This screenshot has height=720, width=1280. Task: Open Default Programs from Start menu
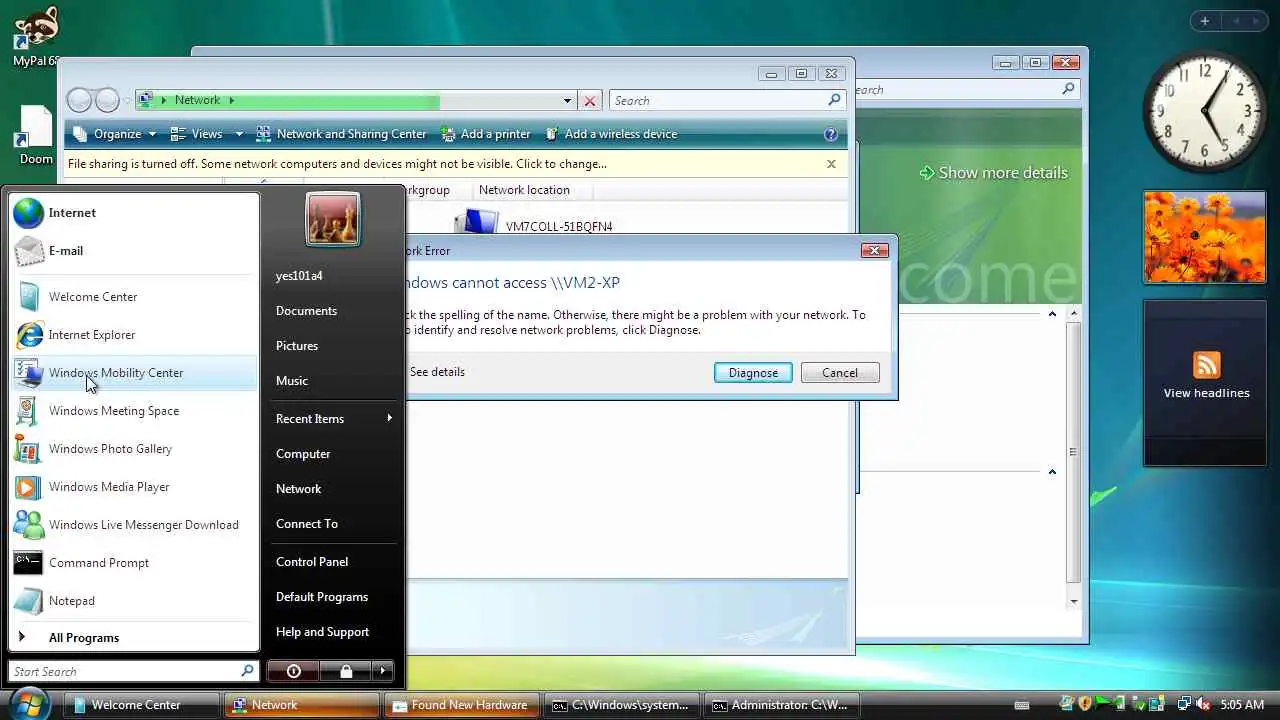click(x=333, y=597)
